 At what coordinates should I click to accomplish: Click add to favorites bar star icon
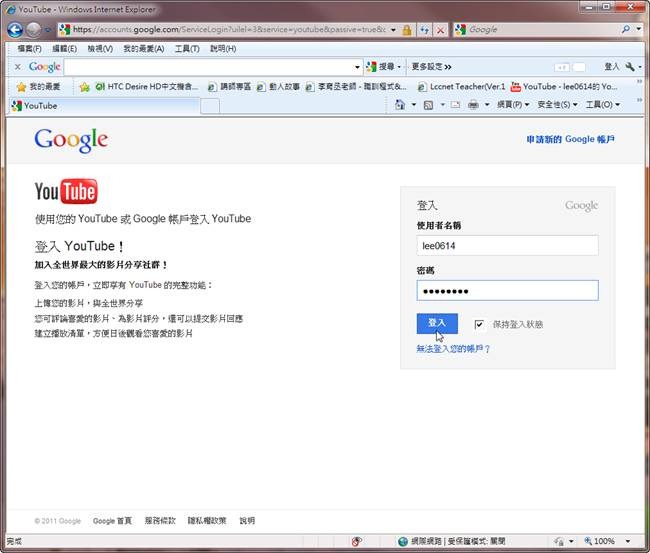pyautogui.click(x=85, y=87)
